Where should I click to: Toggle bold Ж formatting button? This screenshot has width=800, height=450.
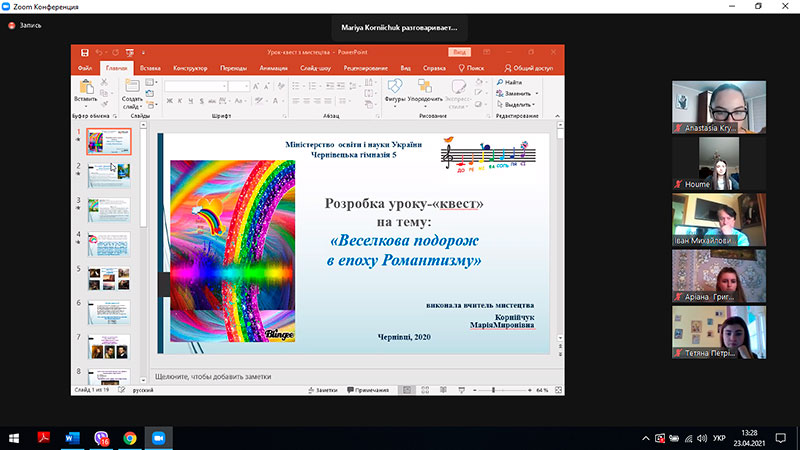169,101
